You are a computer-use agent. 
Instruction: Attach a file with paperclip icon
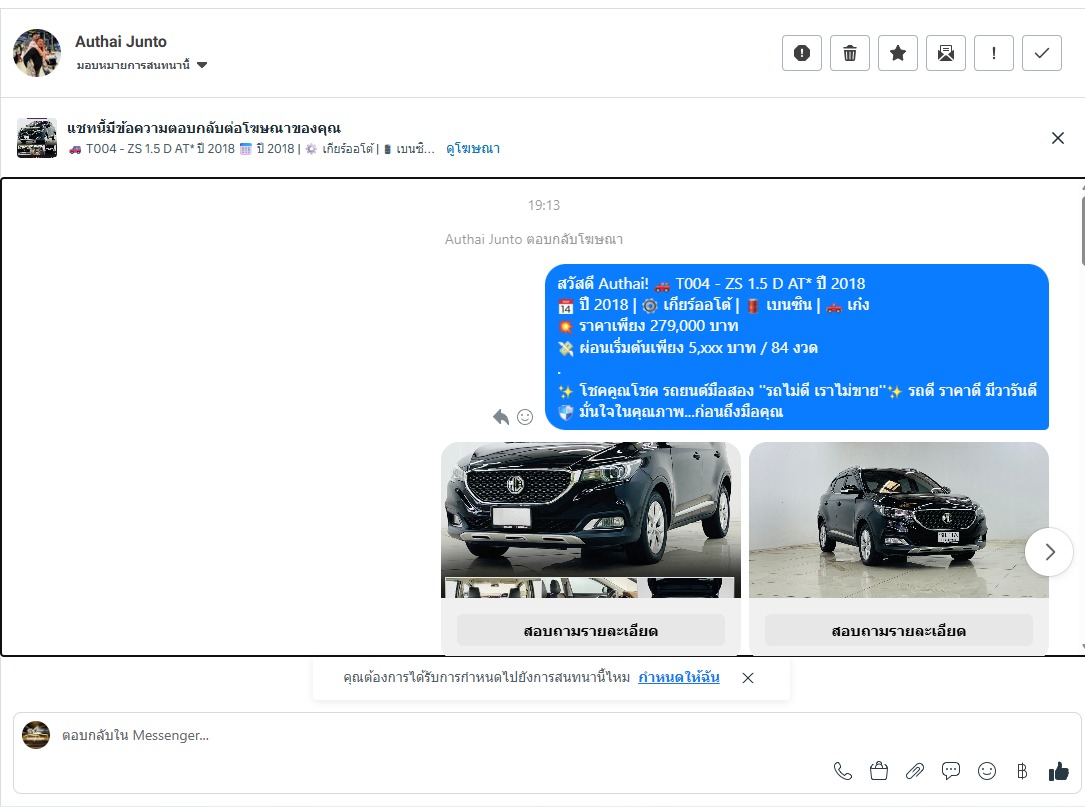coord(914,771)
